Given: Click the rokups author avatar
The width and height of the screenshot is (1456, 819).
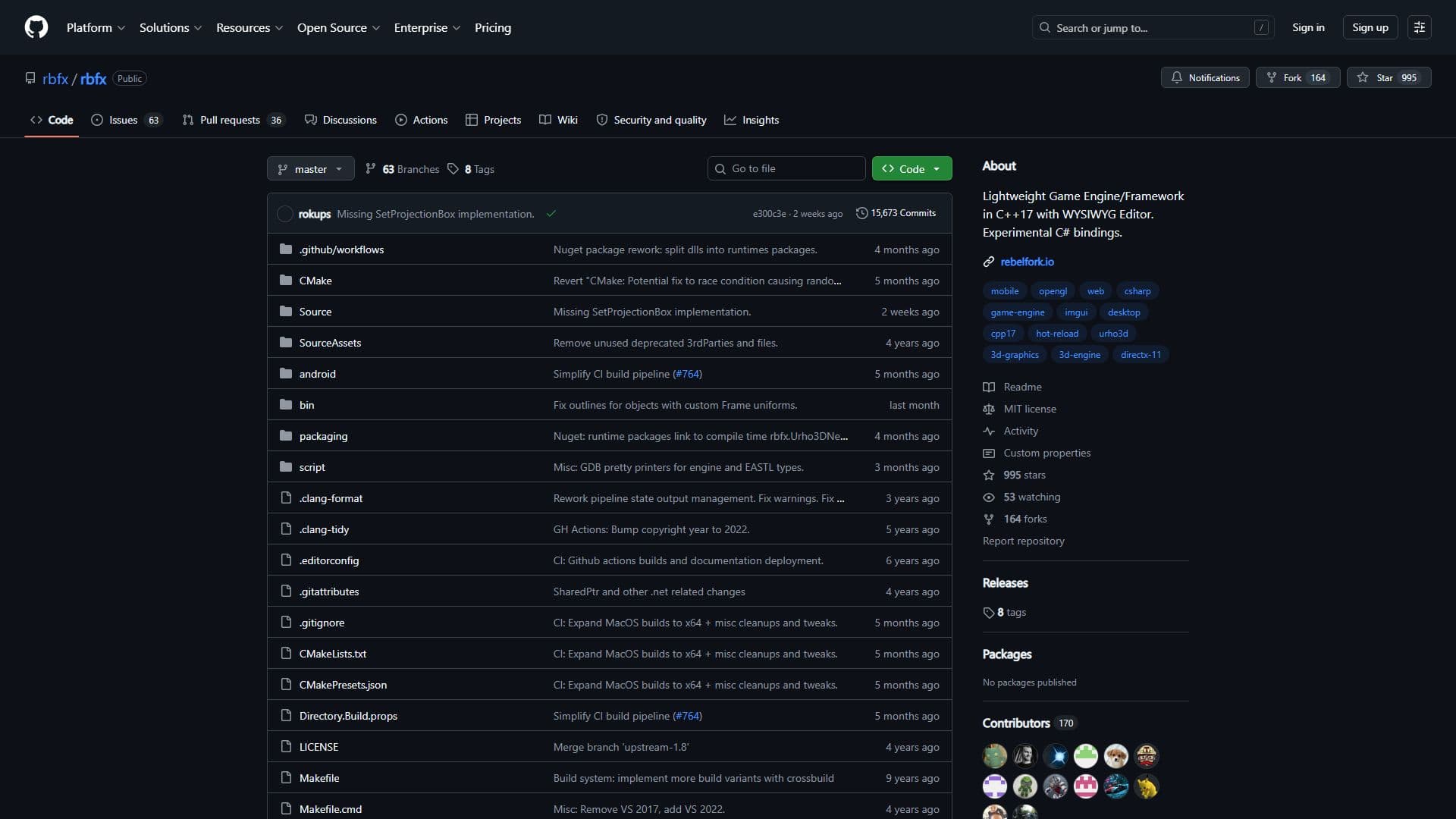Looking at the screenshot, I should (285, 214).
